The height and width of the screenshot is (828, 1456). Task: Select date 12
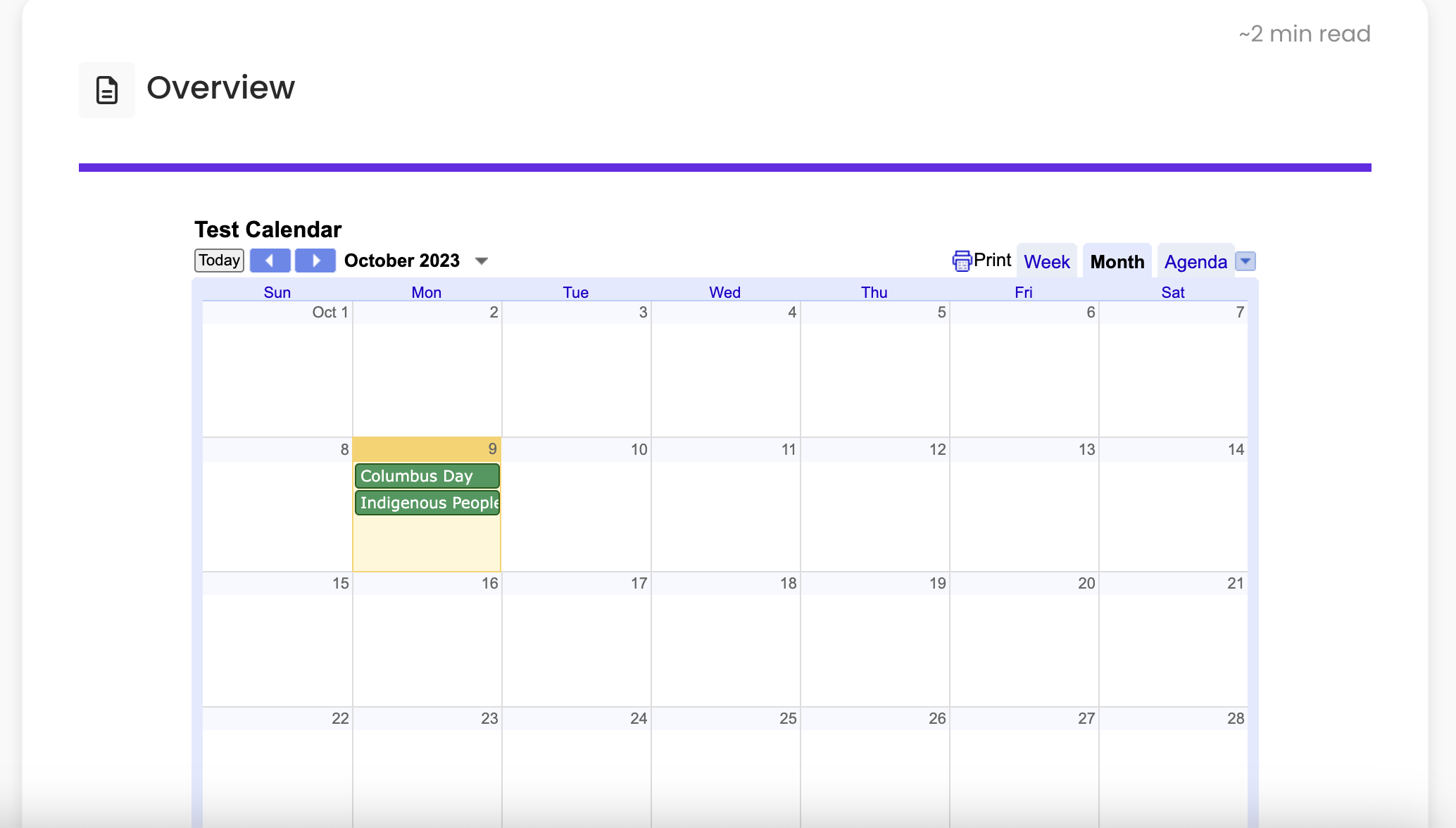pyautogui.click(x=938, y=450)
